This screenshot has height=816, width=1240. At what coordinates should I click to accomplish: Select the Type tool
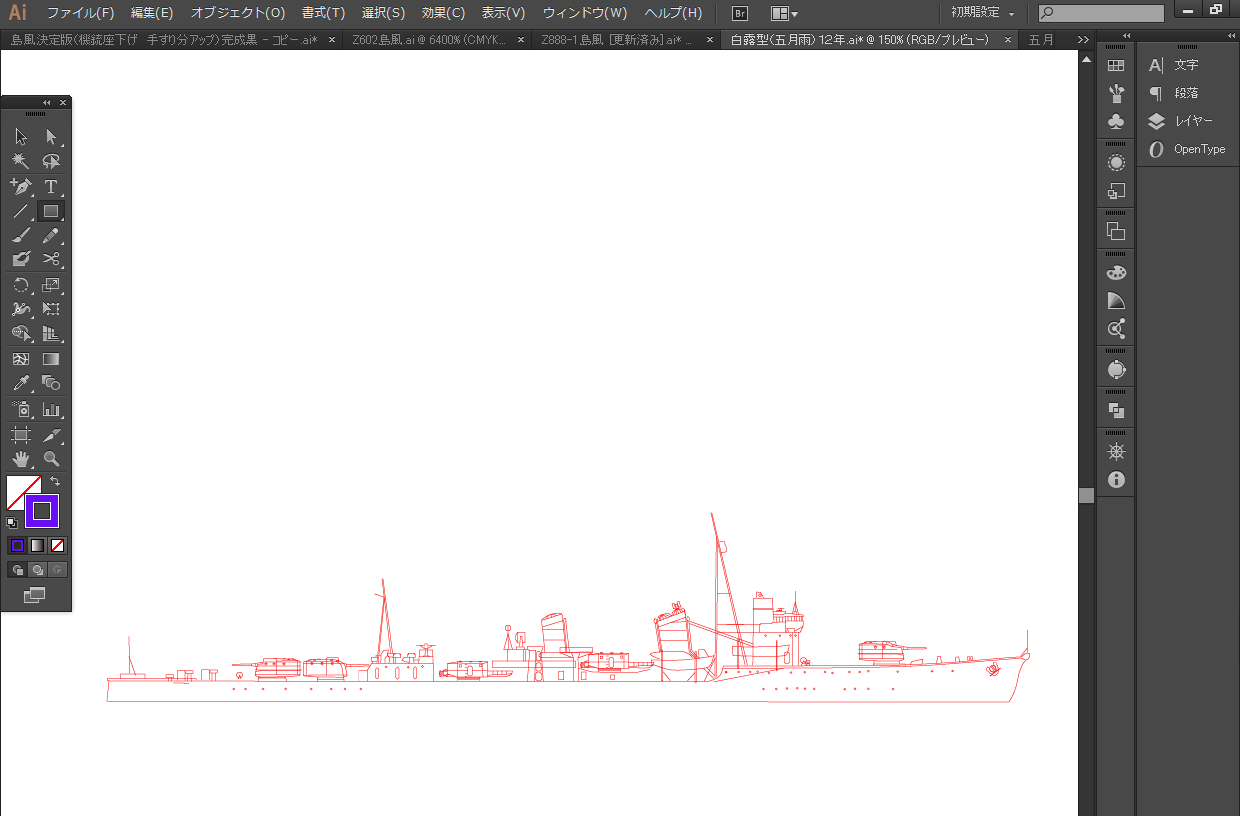pyautogui.click(x=51, y=186)
